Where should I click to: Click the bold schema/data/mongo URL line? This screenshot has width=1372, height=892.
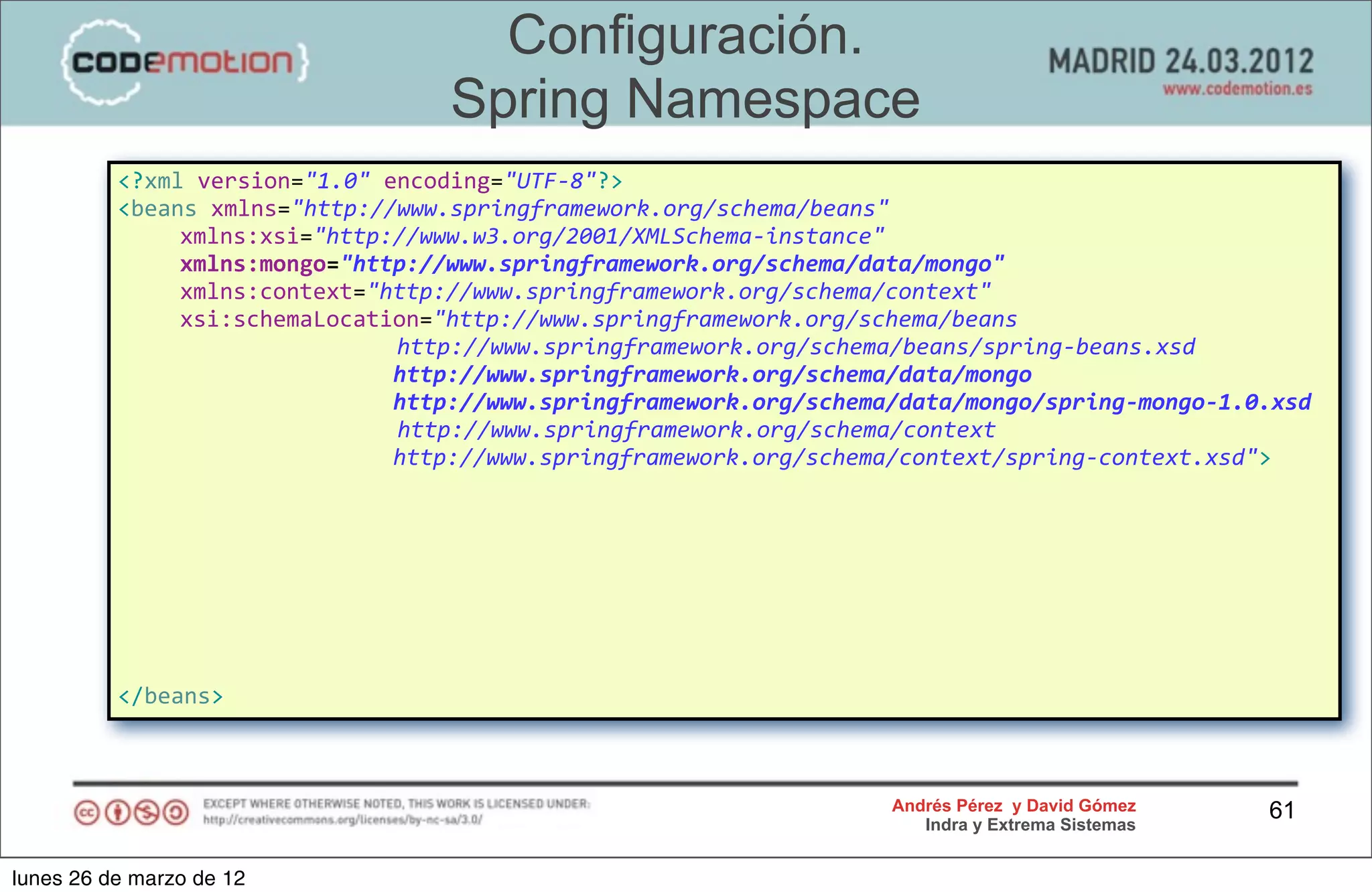713,374
